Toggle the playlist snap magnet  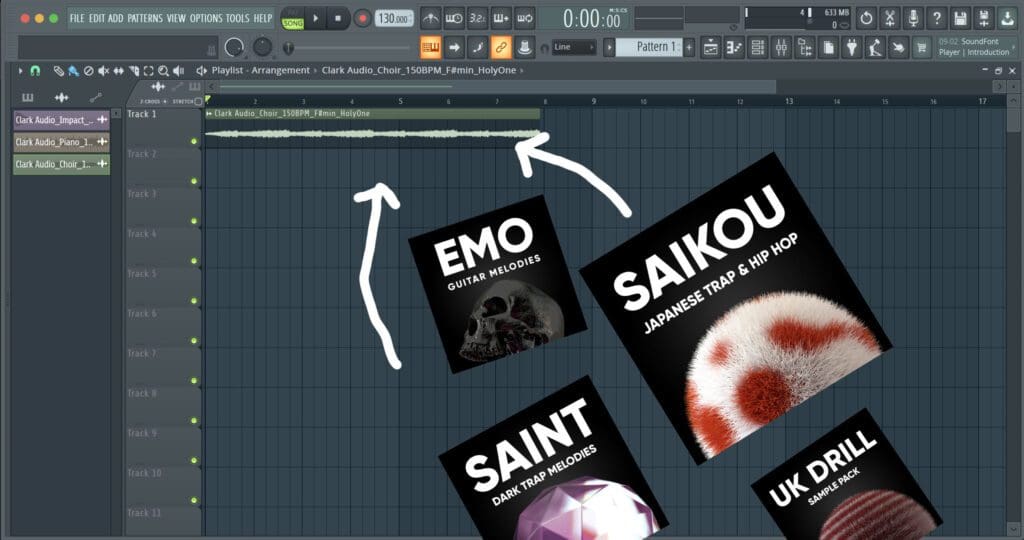(35, 71)
